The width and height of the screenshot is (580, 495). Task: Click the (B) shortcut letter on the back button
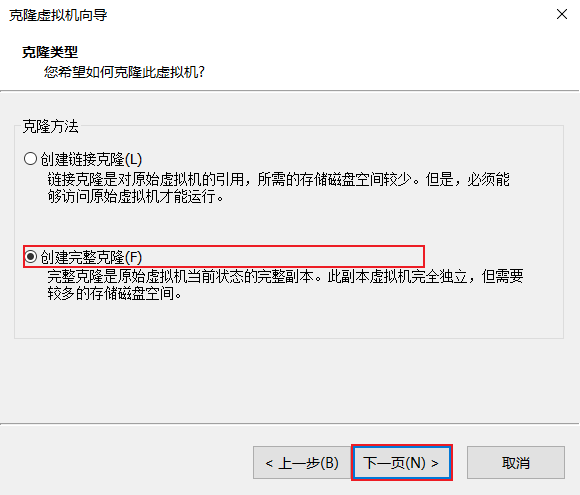pyautogui.click(x=329, y=463)
